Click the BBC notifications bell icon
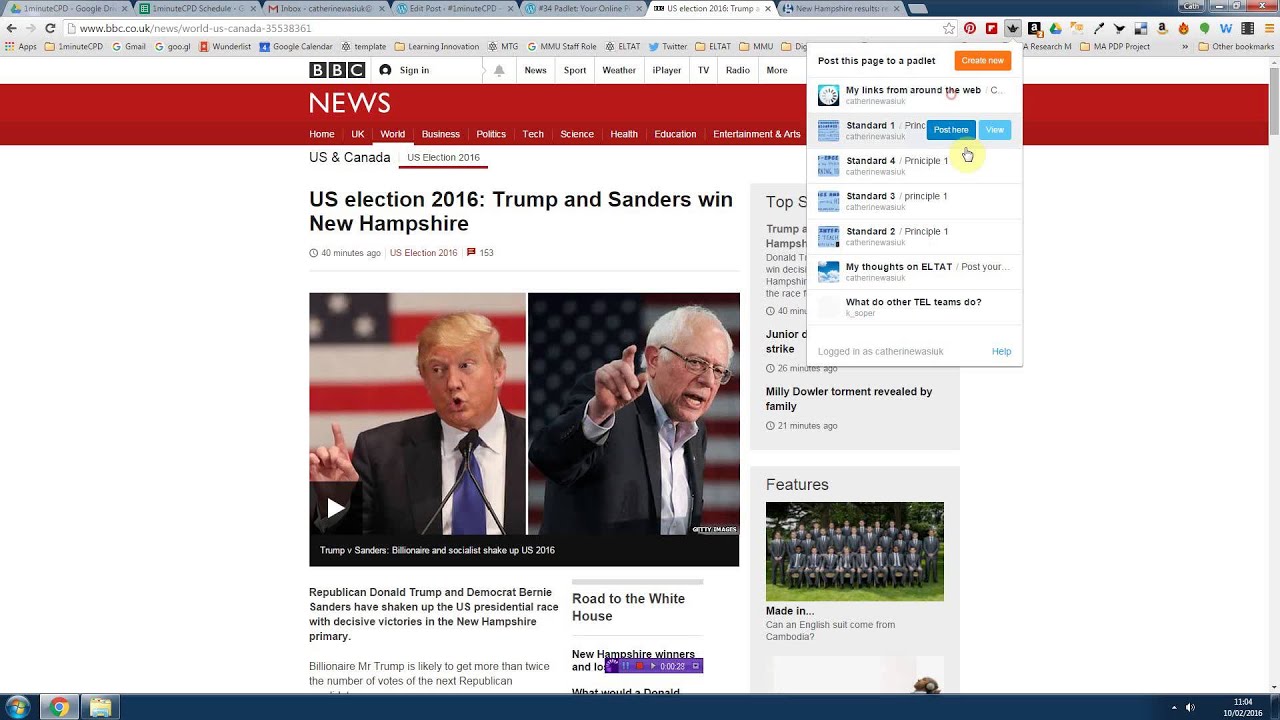This screenshot has height=720, width=1280. click(x=499, y=70)
